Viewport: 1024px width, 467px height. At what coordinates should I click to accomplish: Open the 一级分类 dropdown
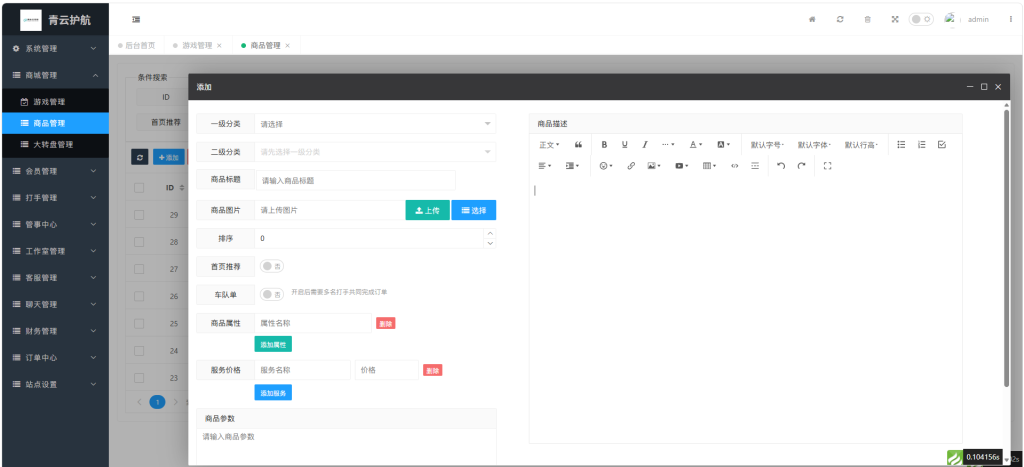point(375,124)
